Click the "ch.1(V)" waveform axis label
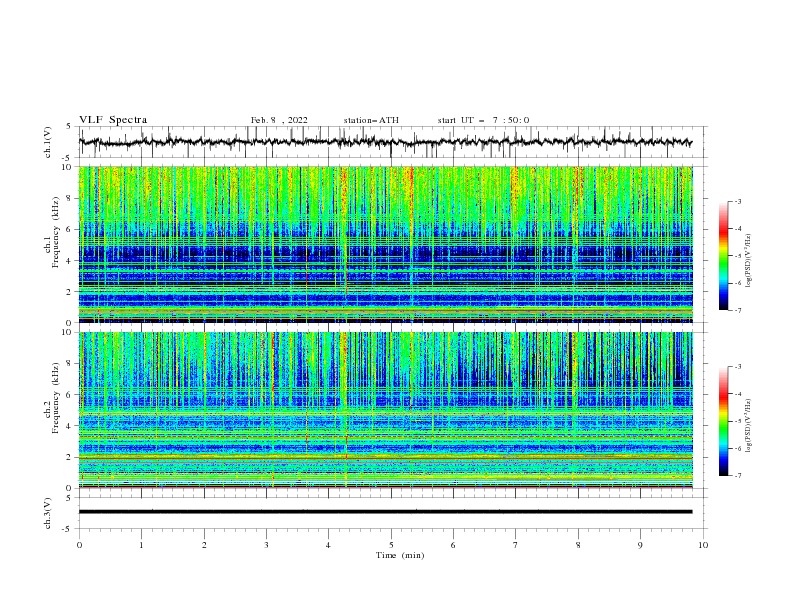Viewport: 792px width, 612px height. point(48,142)
